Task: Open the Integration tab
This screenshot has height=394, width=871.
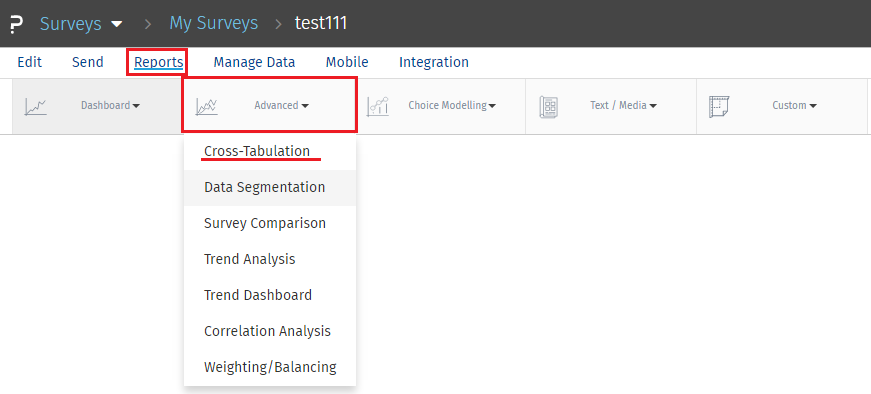Action: (434, 62)
